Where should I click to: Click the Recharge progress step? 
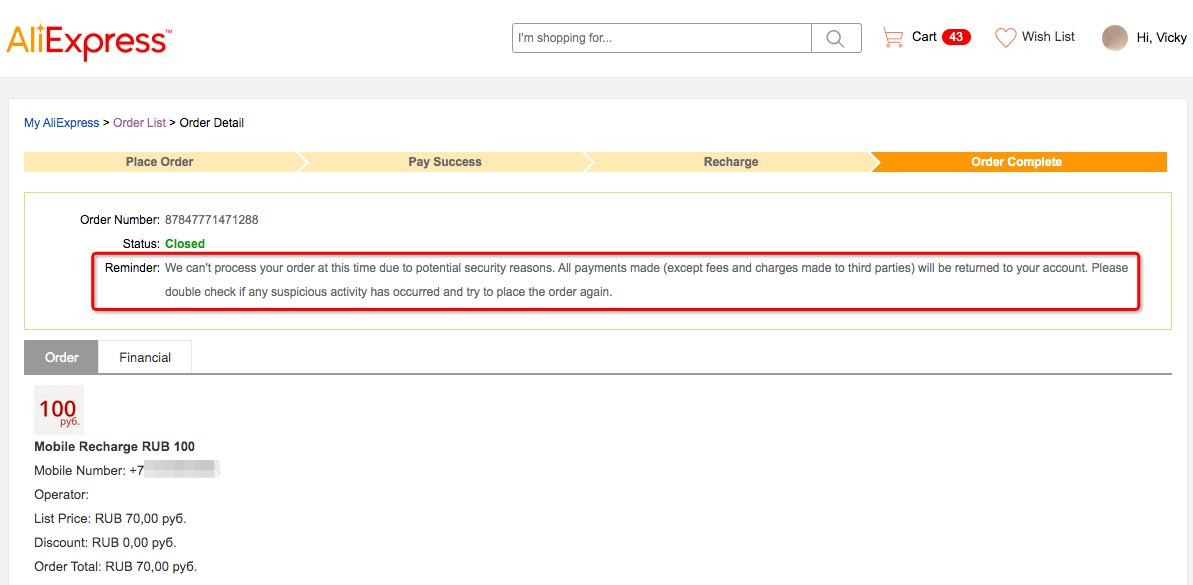731,162
